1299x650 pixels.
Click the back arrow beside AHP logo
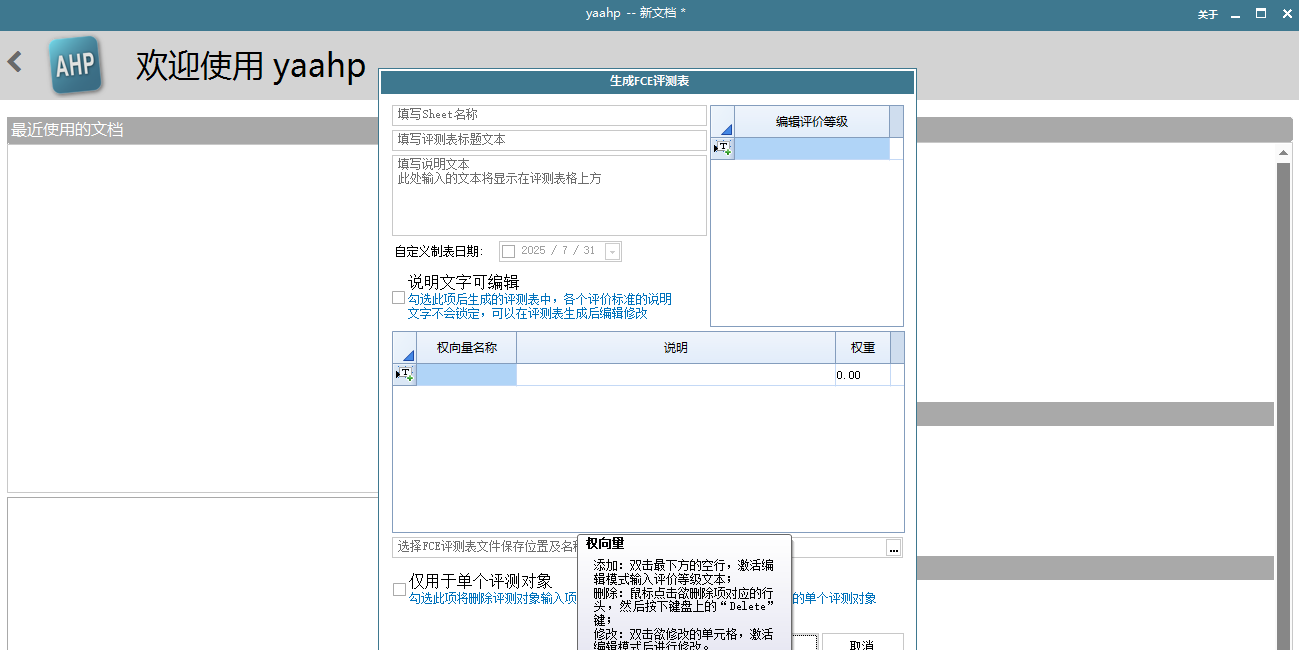click(x=15, y=62)
